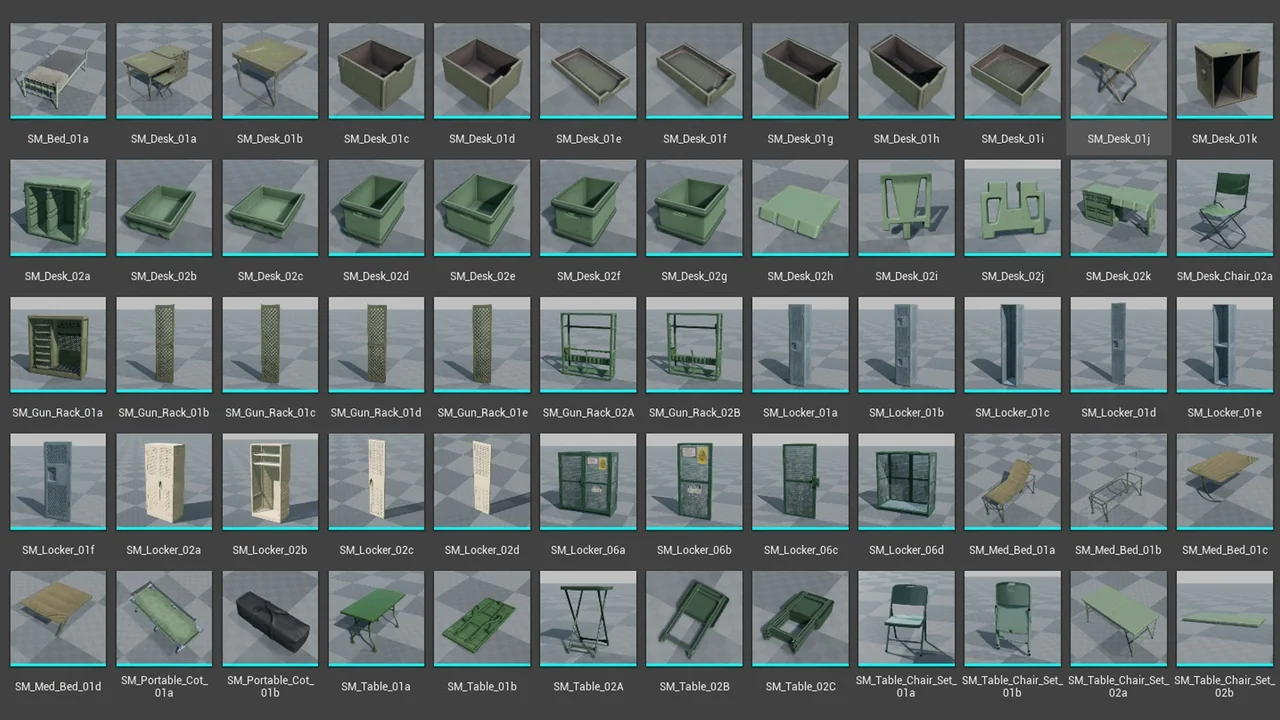Select the SM_Med_Bed_01a stretcher asset

(x=1012, y=482)
